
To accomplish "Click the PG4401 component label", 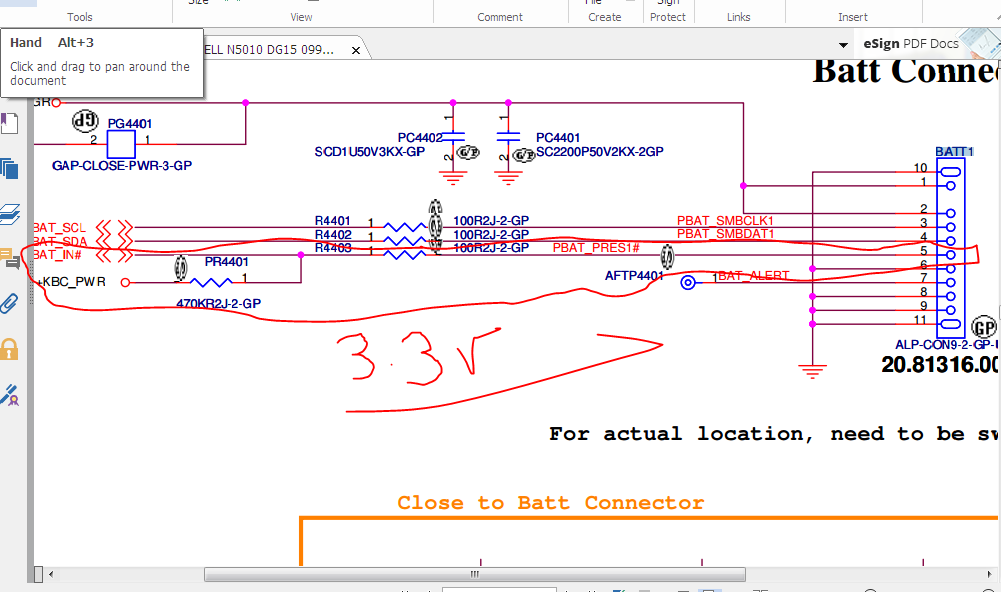I will coord(130,124).
